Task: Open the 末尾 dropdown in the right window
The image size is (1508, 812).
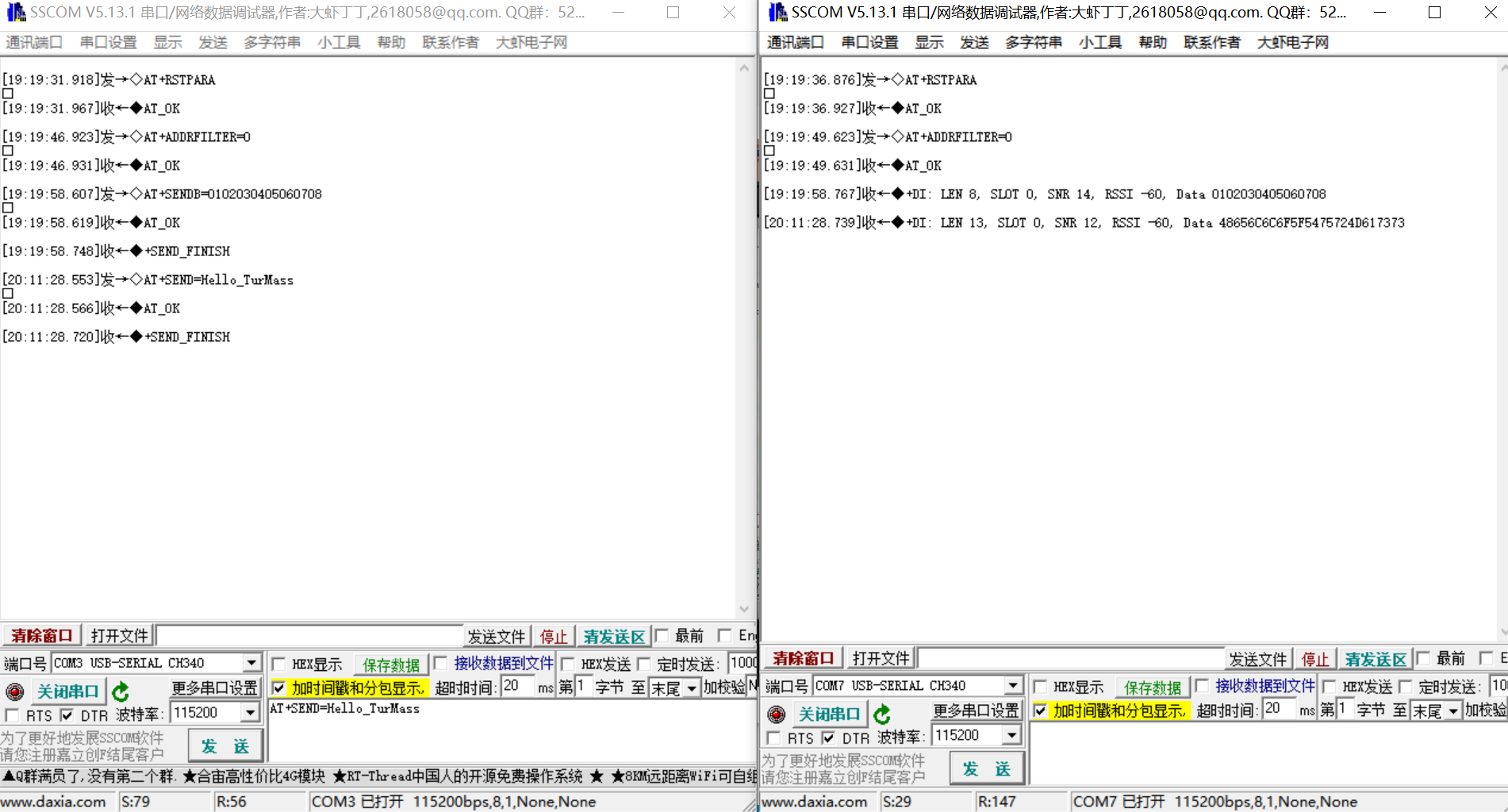Action: point(1453,711)
